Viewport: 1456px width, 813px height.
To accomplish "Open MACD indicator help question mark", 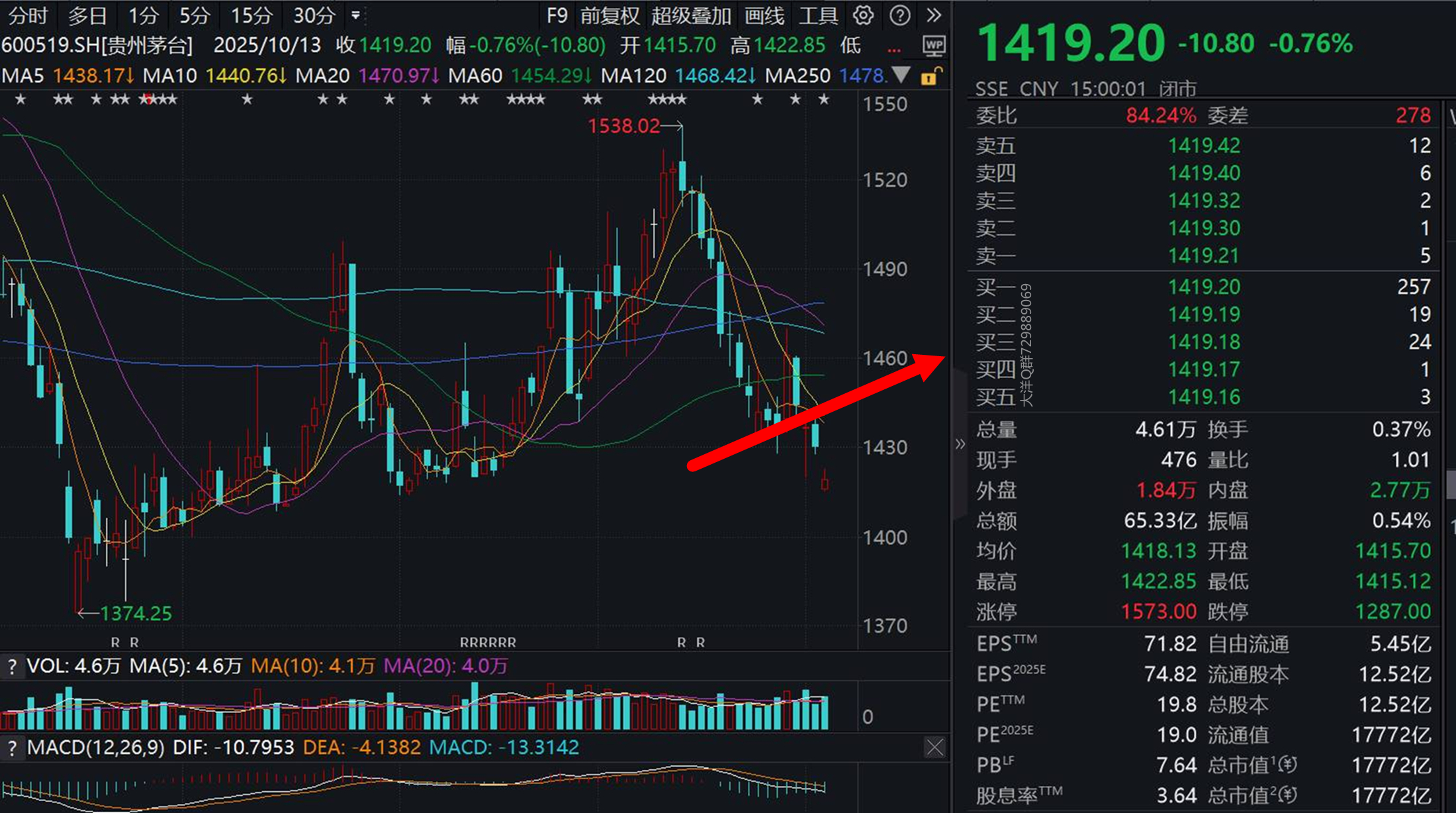I will 12,748.
